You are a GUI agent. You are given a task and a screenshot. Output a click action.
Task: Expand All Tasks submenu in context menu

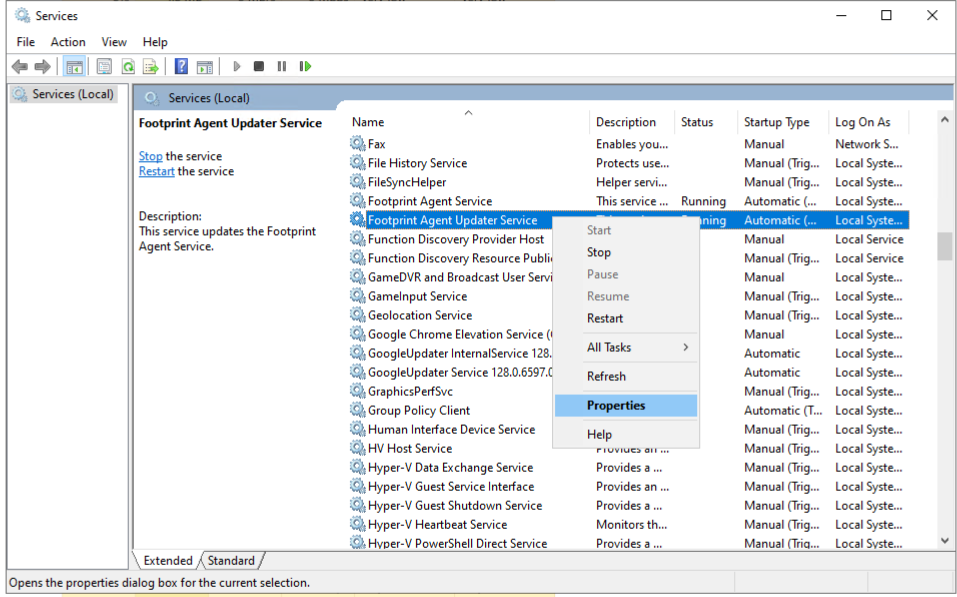click(626, 347)
